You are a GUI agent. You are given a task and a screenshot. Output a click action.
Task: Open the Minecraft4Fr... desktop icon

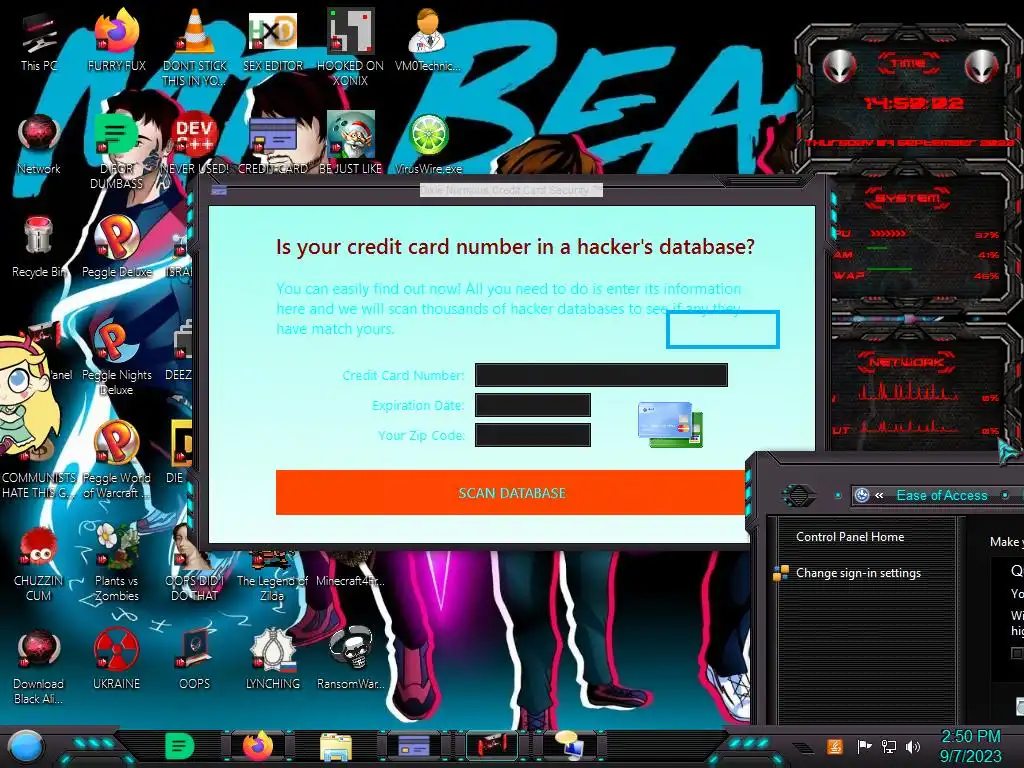coord(350,580)
